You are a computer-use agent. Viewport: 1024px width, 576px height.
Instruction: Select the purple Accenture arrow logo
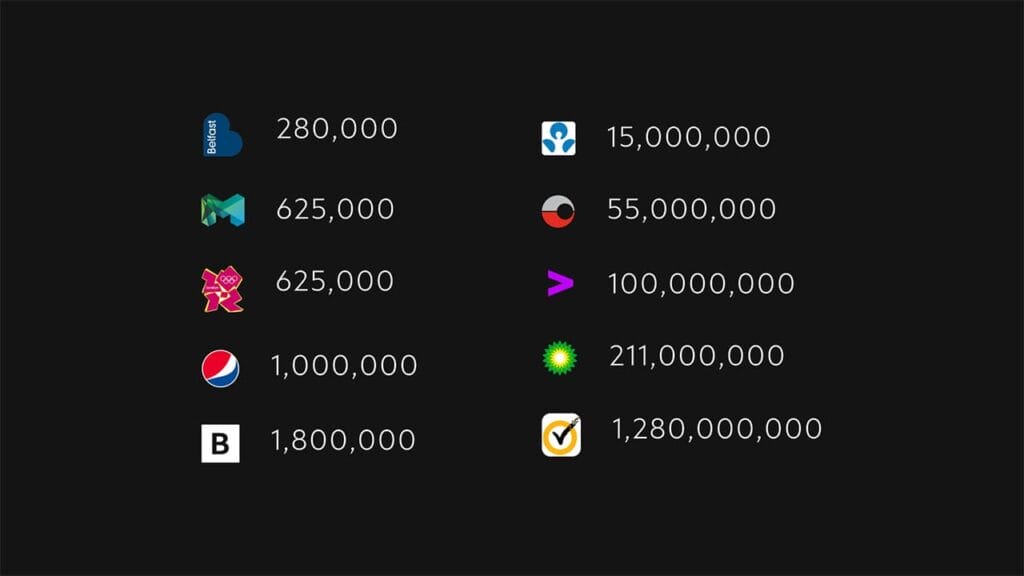pos(560,283)
